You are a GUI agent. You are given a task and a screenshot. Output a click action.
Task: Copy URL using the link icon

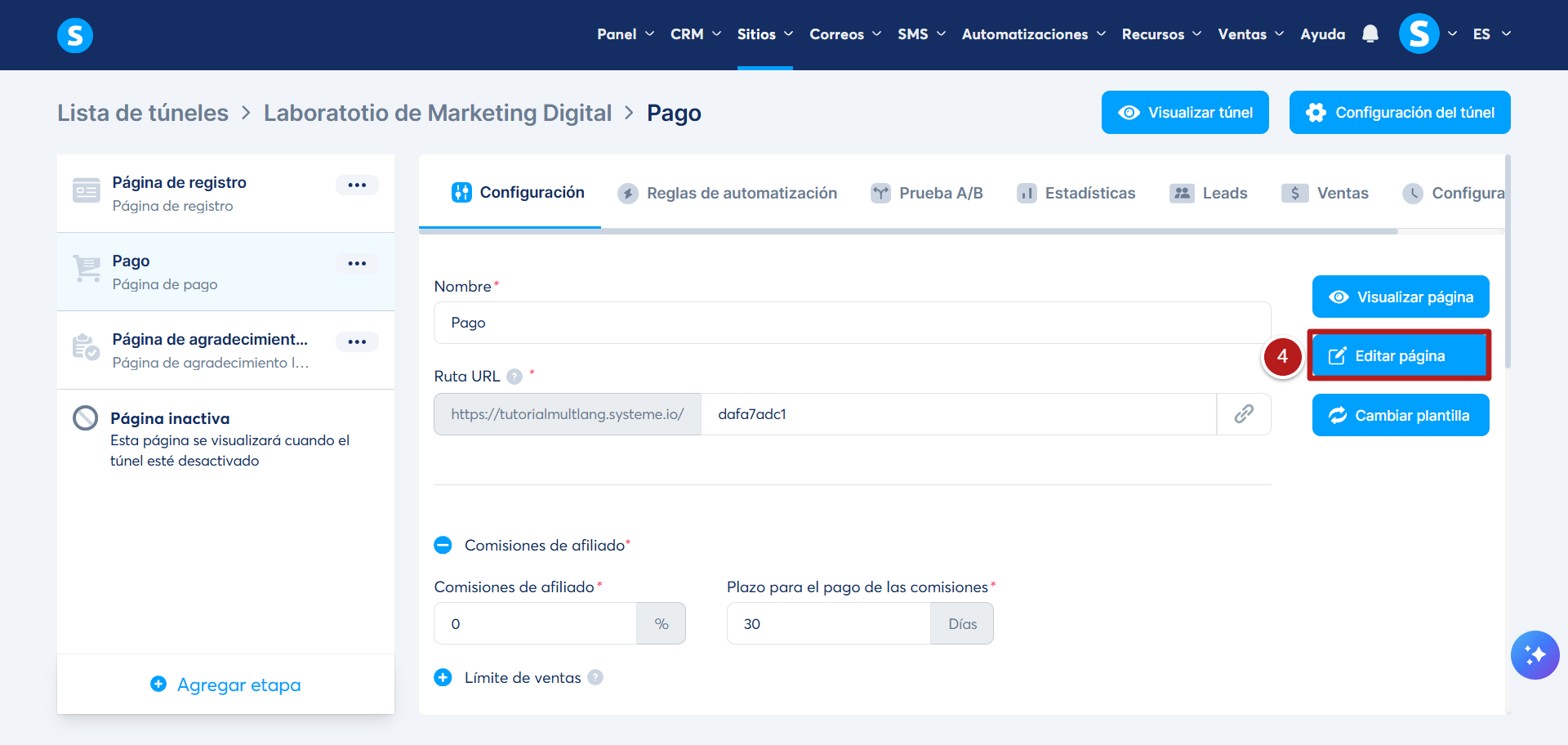[x=1243, y=414]
